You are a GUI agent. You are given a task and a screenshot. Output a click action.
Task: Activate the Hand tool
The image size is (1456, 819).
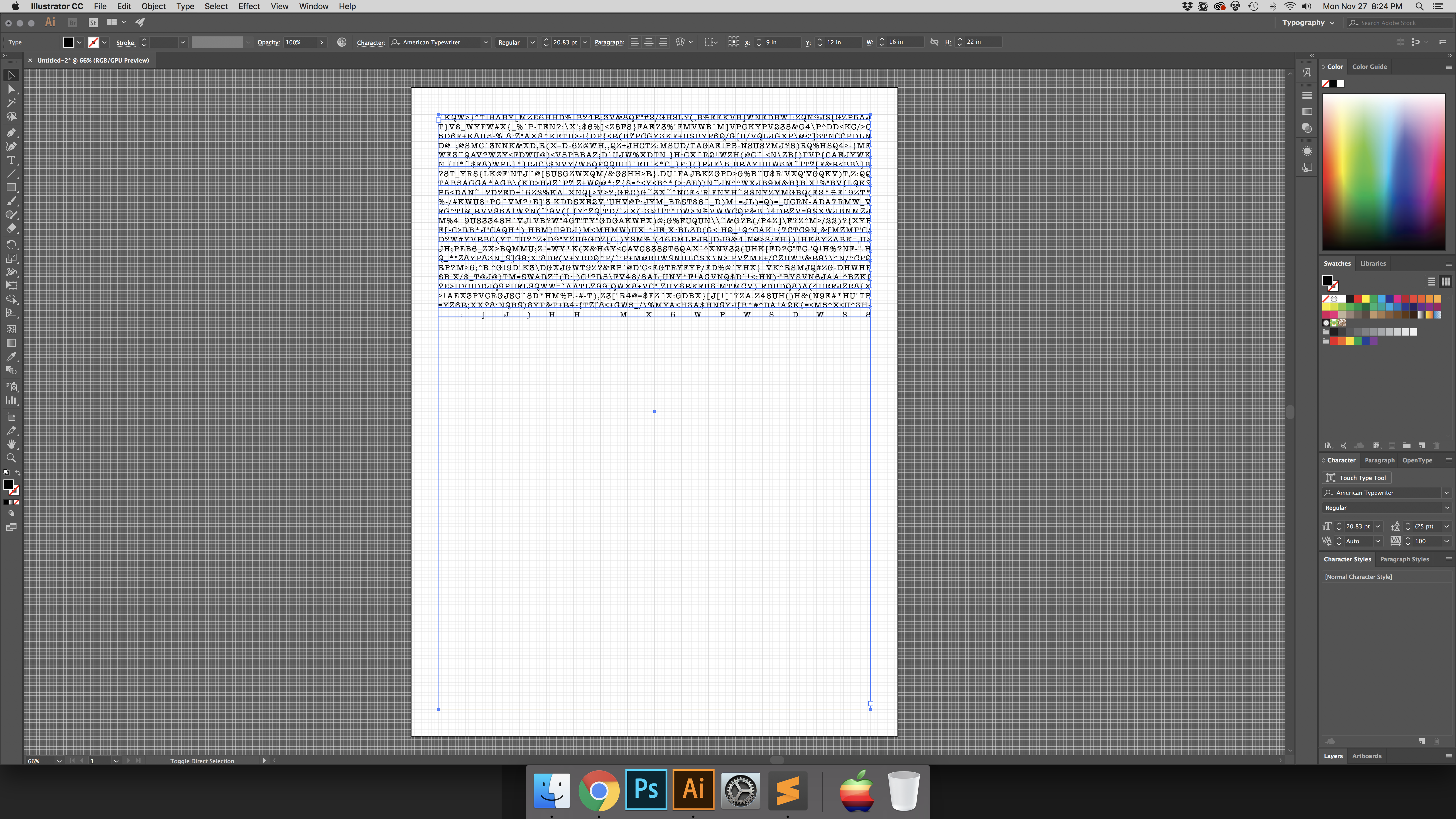point(11,444)
